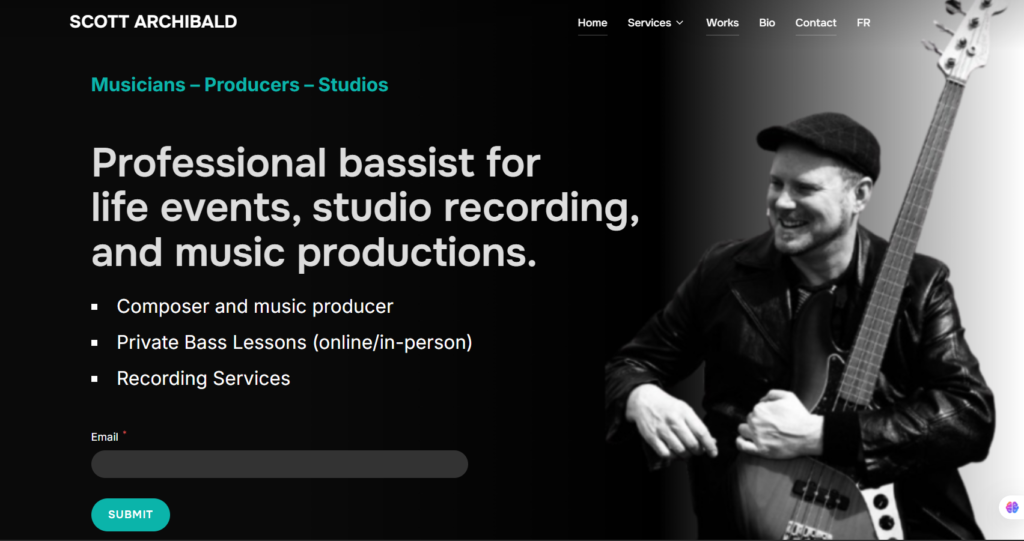Click the Musicians – Producers – Studios tagline
The image size is (1024, 541).
[240, 85]
